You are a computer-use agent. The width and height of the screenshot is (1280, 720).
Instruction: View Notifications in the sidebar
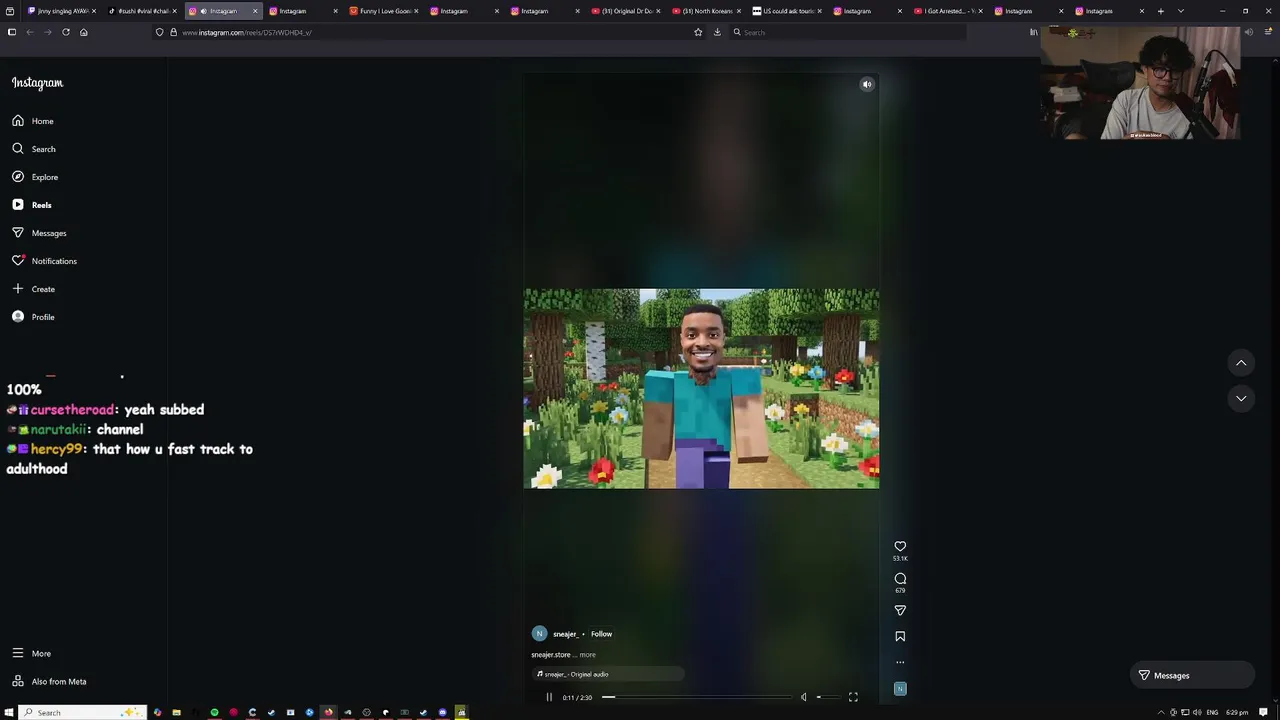[x=43, y=261]
